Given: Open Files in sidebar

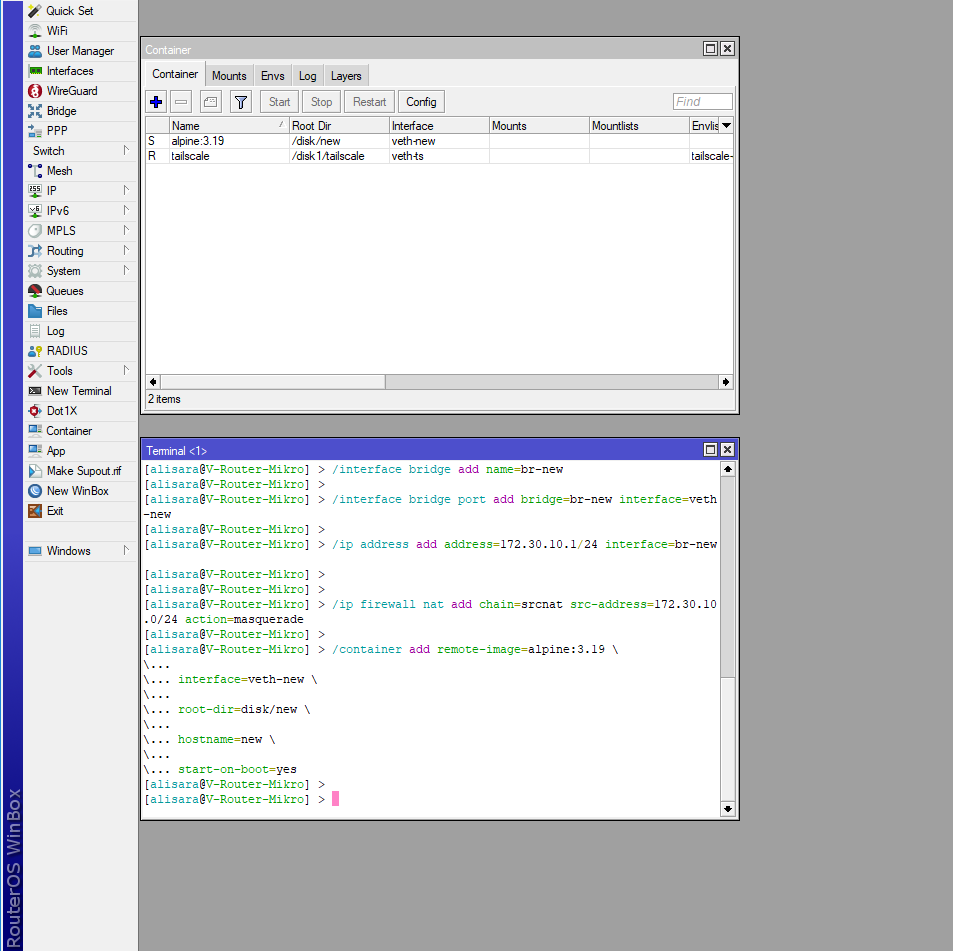Looking at the screenshot, I should click(80, 311).
